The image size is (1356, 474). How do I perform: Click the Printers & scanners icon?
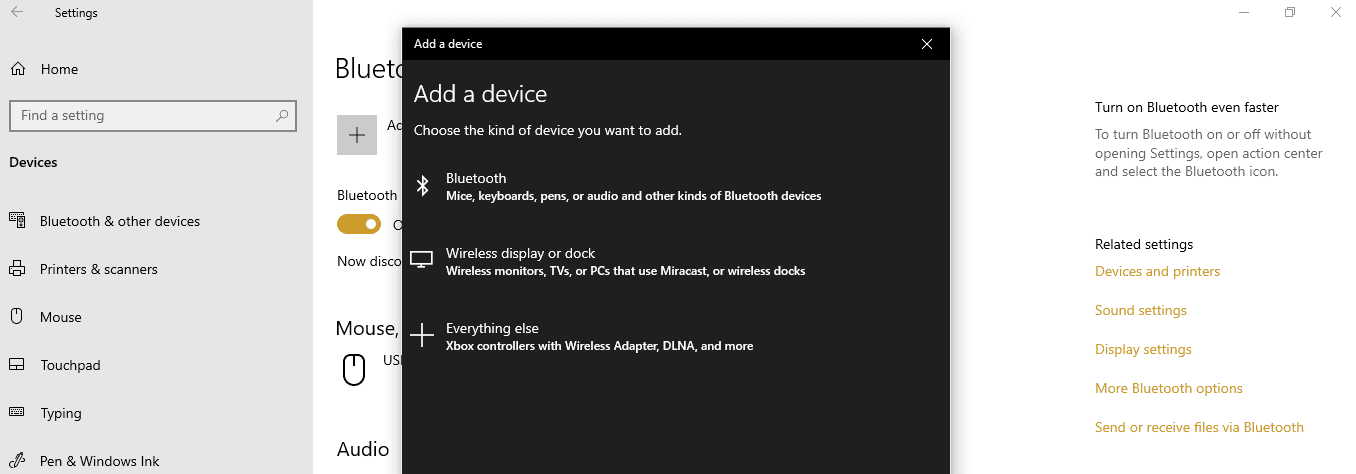(x=17, y=269)
